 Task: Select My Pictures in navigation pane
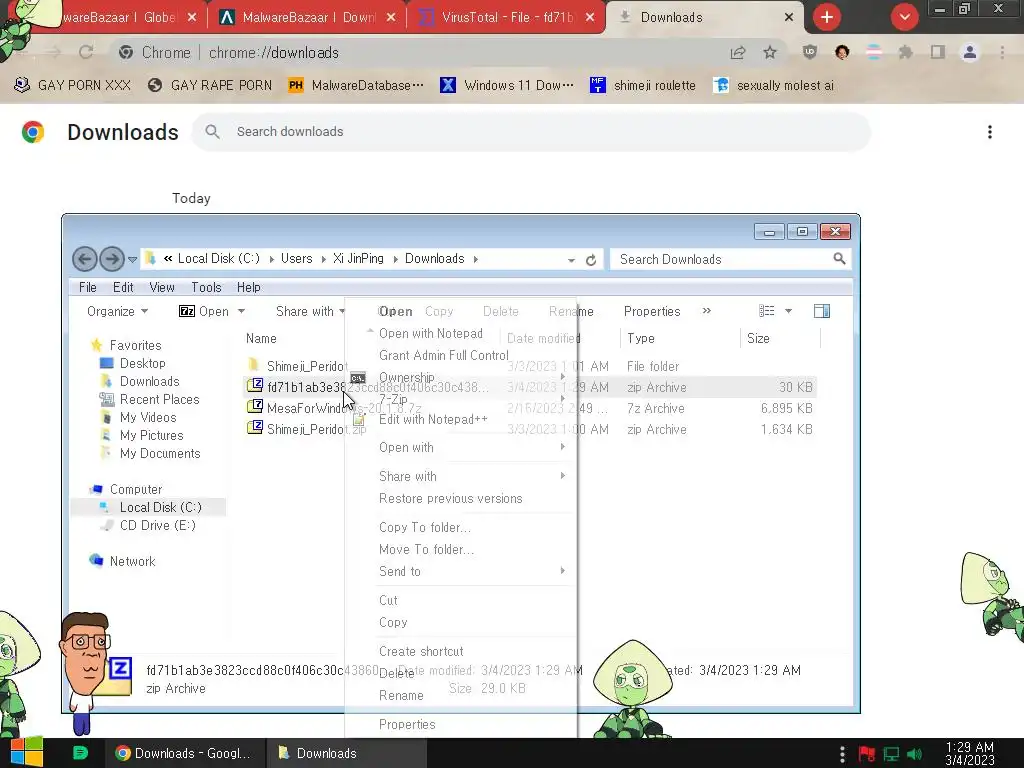click(x=152, y=436)
